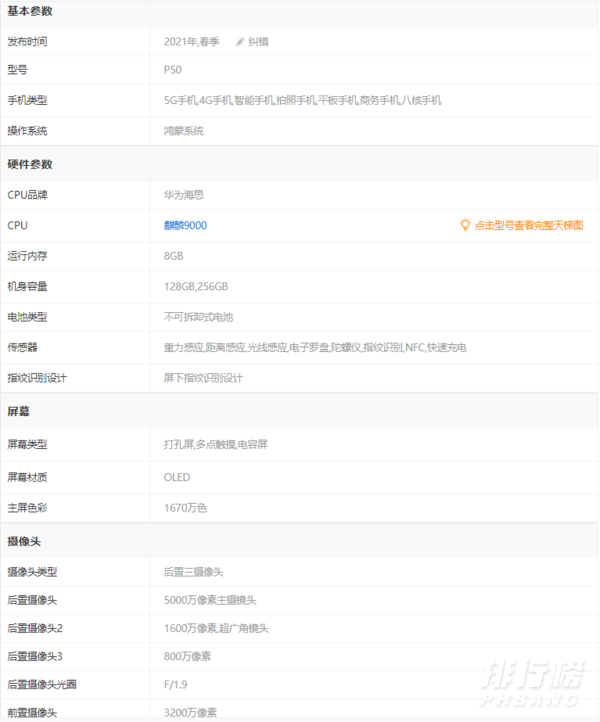Click the 主屏色彩 row label
The width and height of the screenshot is (600, 722).
coord(27,508)
